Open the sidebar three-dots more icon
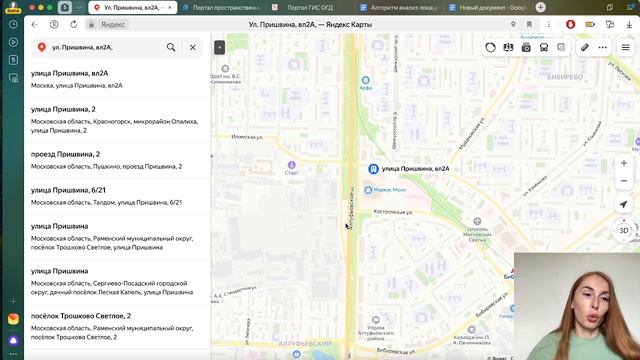 point(13,354)
